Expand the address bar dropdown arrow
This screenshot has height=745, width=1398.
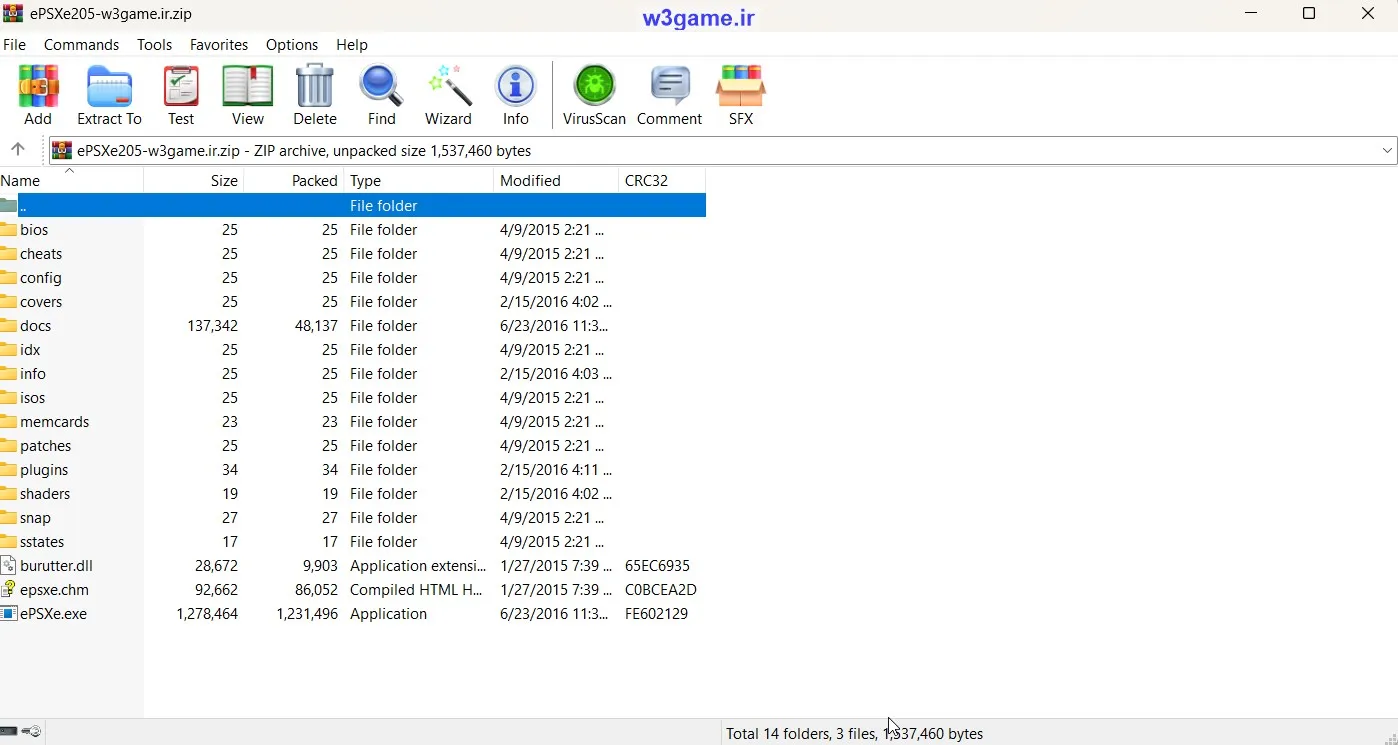coord(1387,151)
